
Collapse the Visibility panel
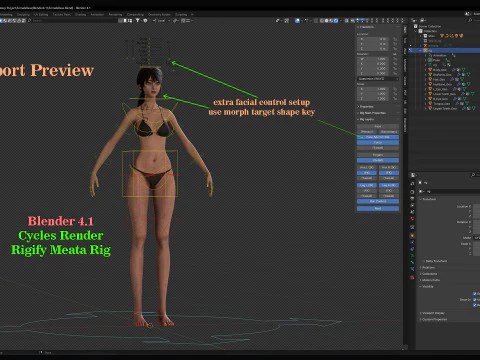[427, 286]
